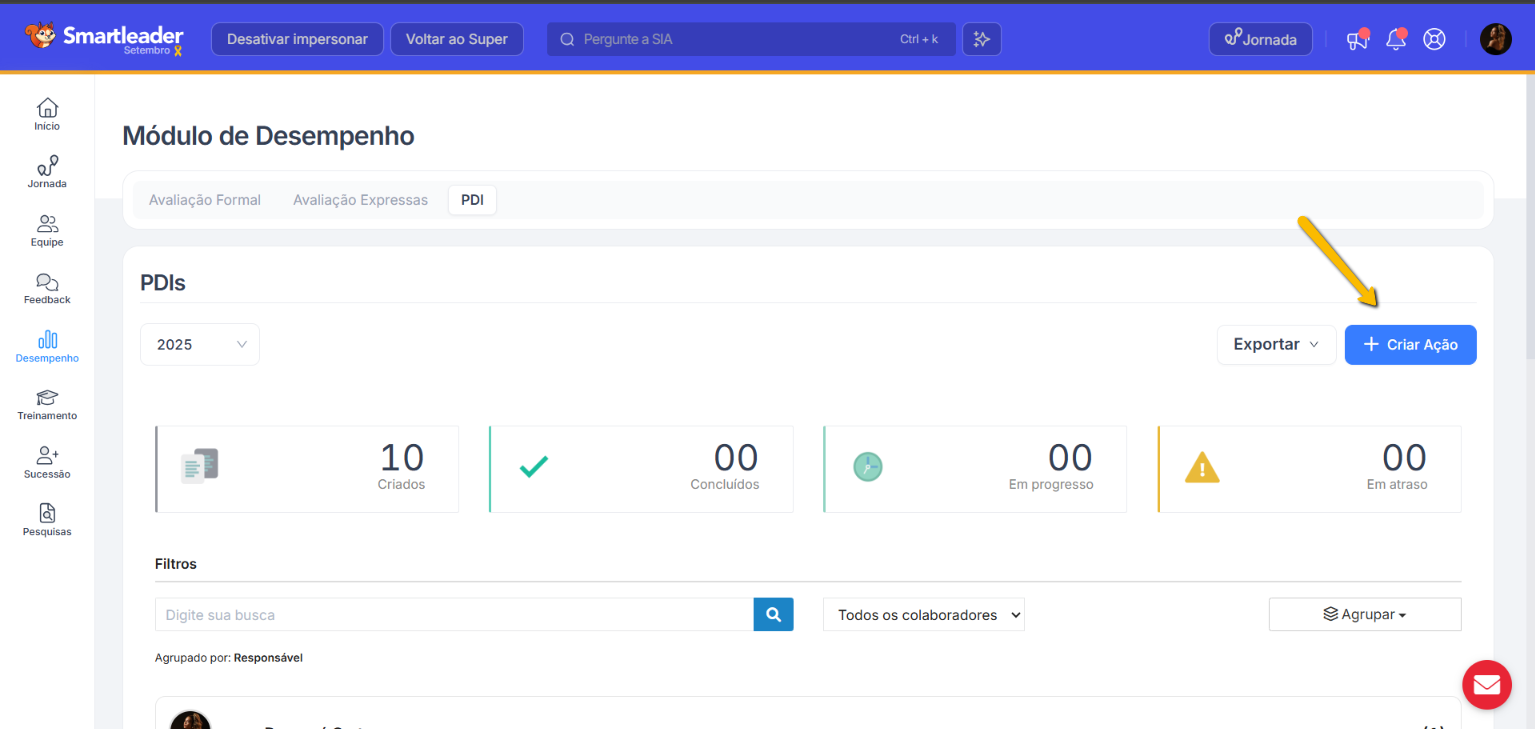Open the Todos os colaboradores select

pyautogui.click(x=923, y=615)
